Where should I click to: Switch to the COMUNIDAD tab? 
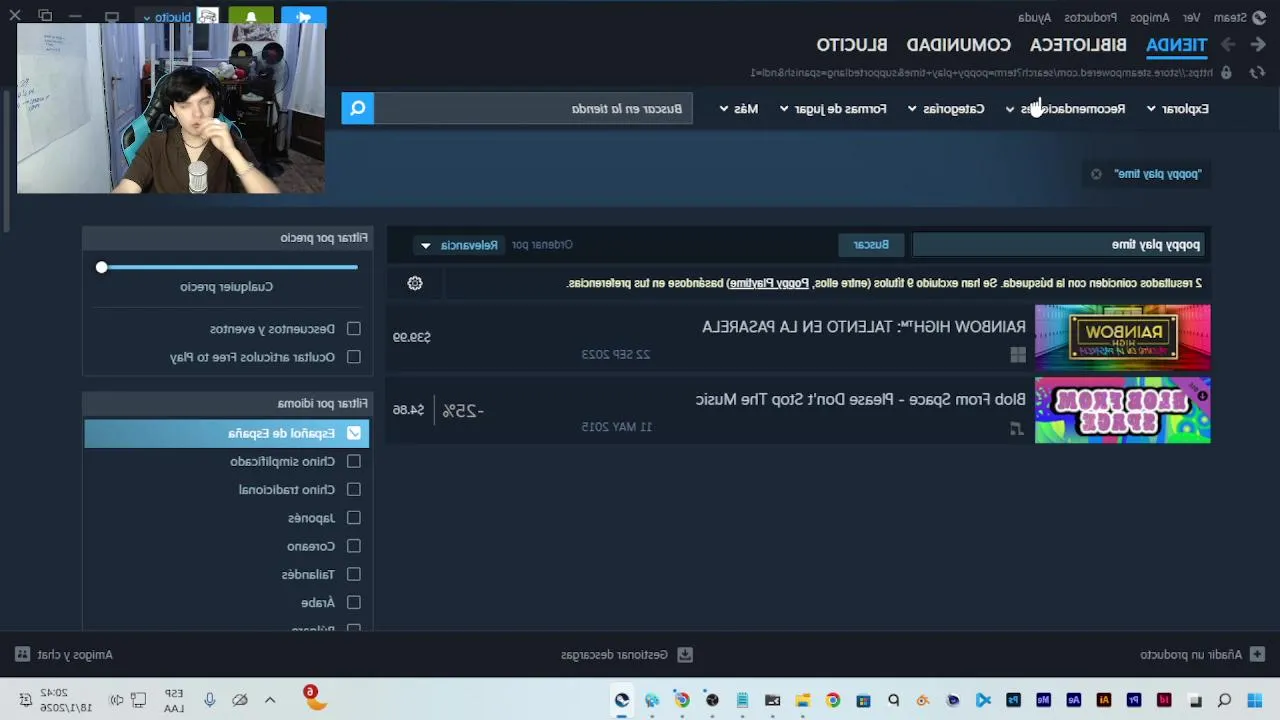point(959,45)
